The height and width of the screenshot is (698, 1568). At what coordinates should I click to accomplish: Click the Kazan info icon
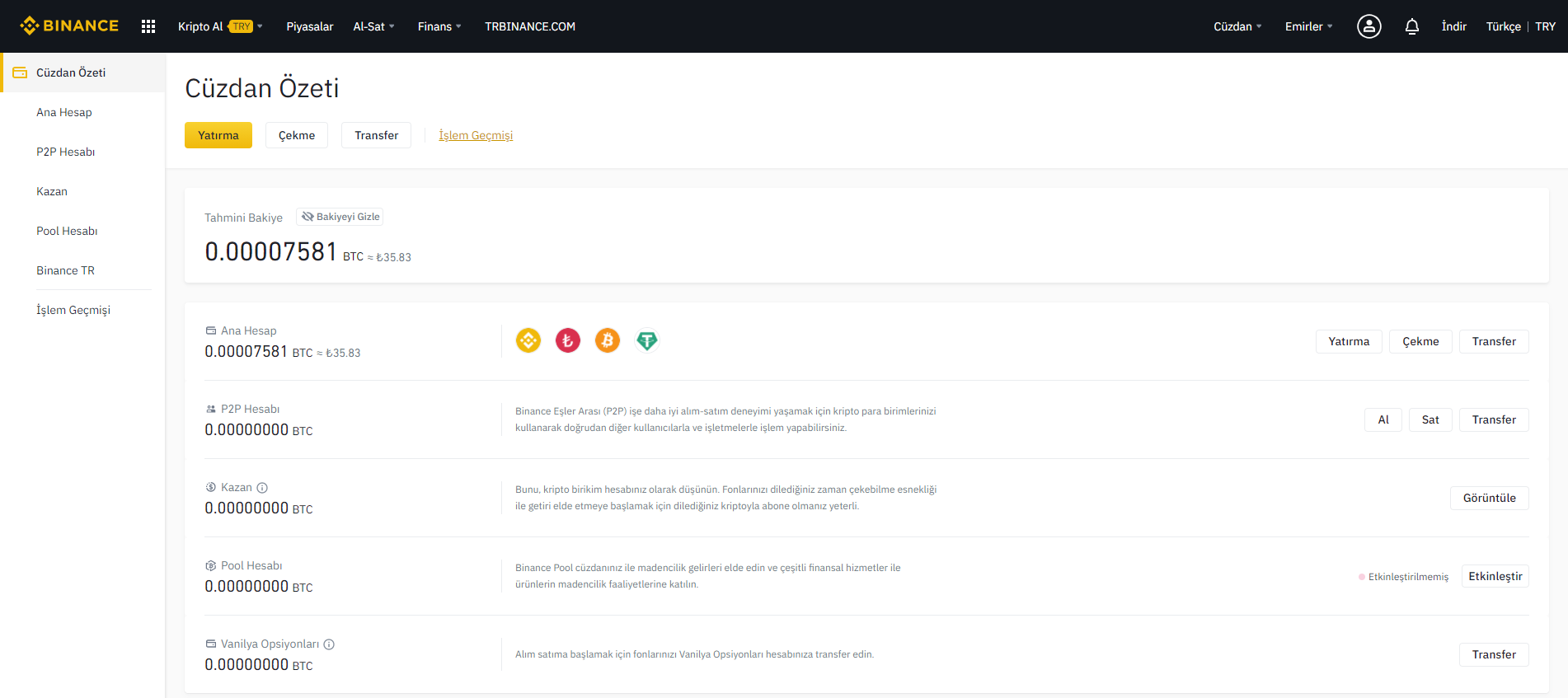(x=262, y=488)
